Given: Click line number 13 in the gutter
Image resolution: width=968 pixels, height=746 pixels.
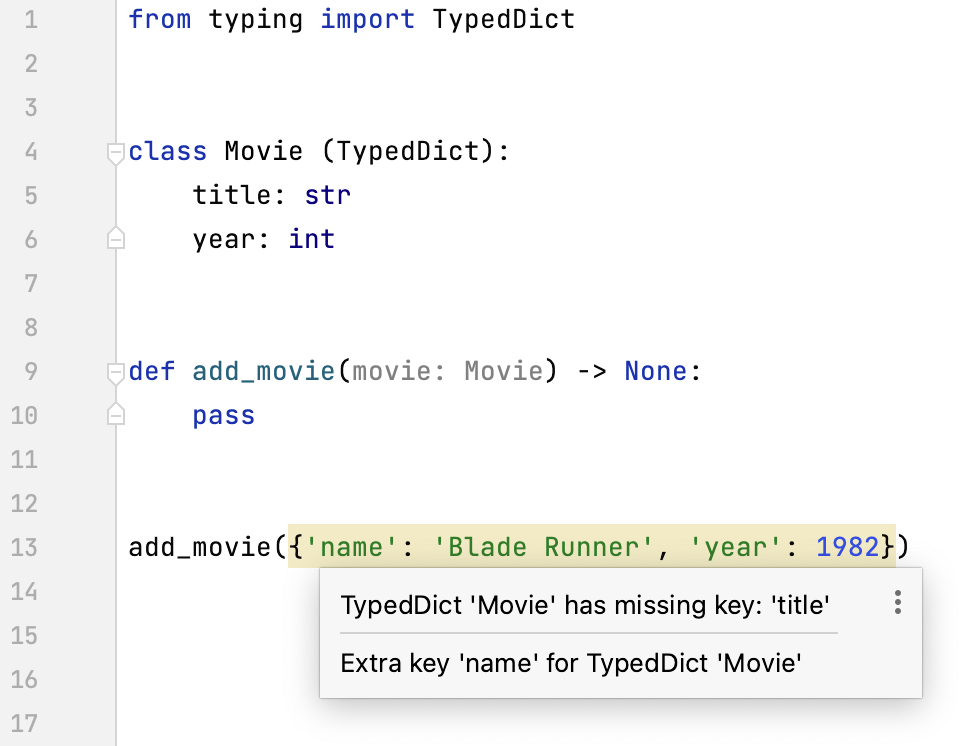Looking at the screenshot, I should click(26, 547).
